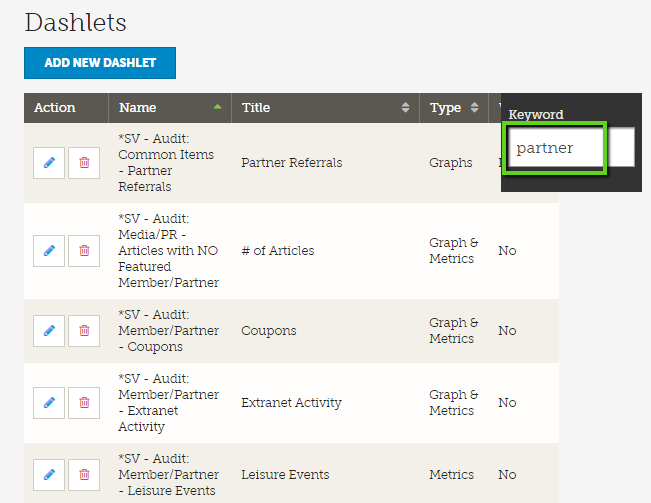Edit the Partner Referrals dashlet

point(49,163)
